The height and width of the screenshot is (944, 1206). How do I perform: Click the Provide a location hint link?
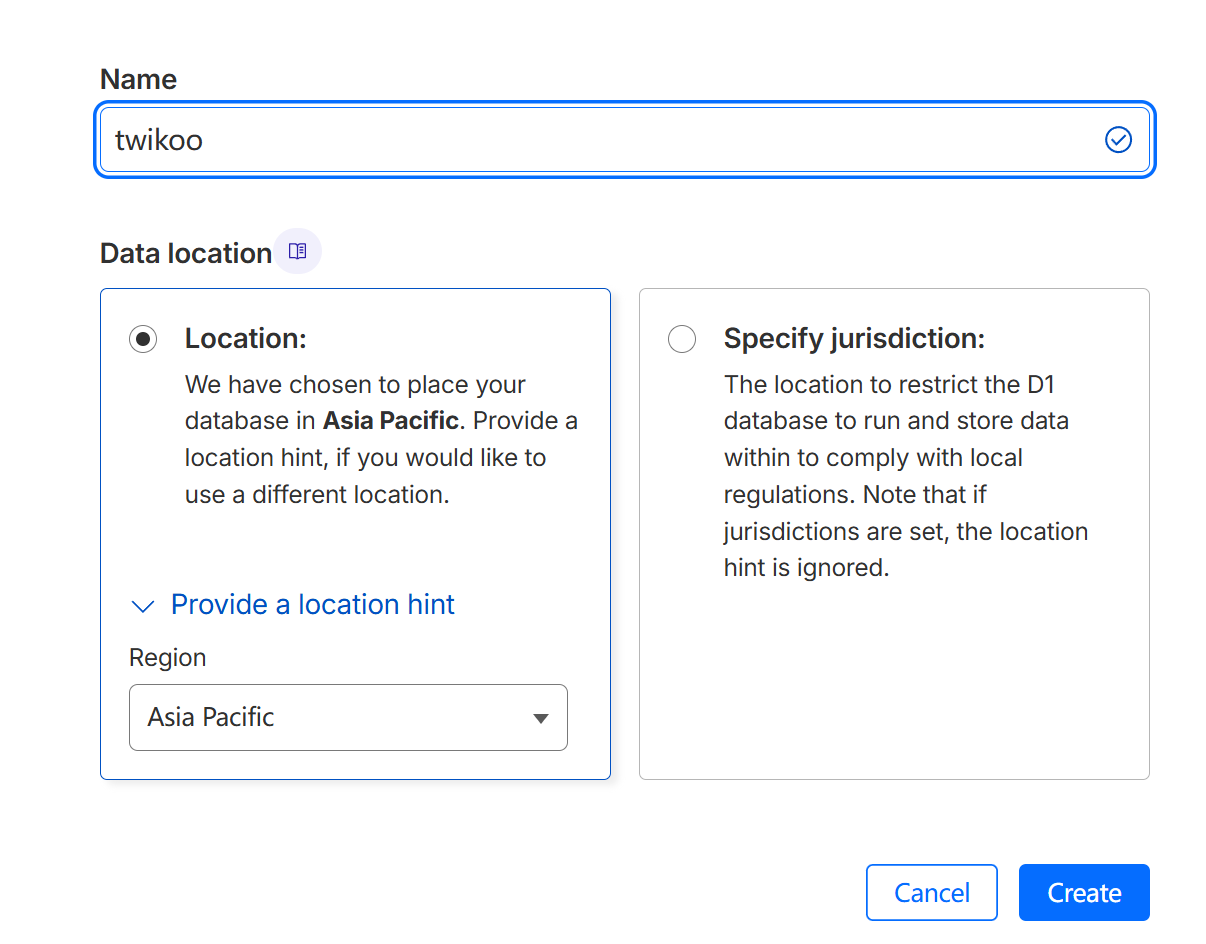tap(312, 604)
